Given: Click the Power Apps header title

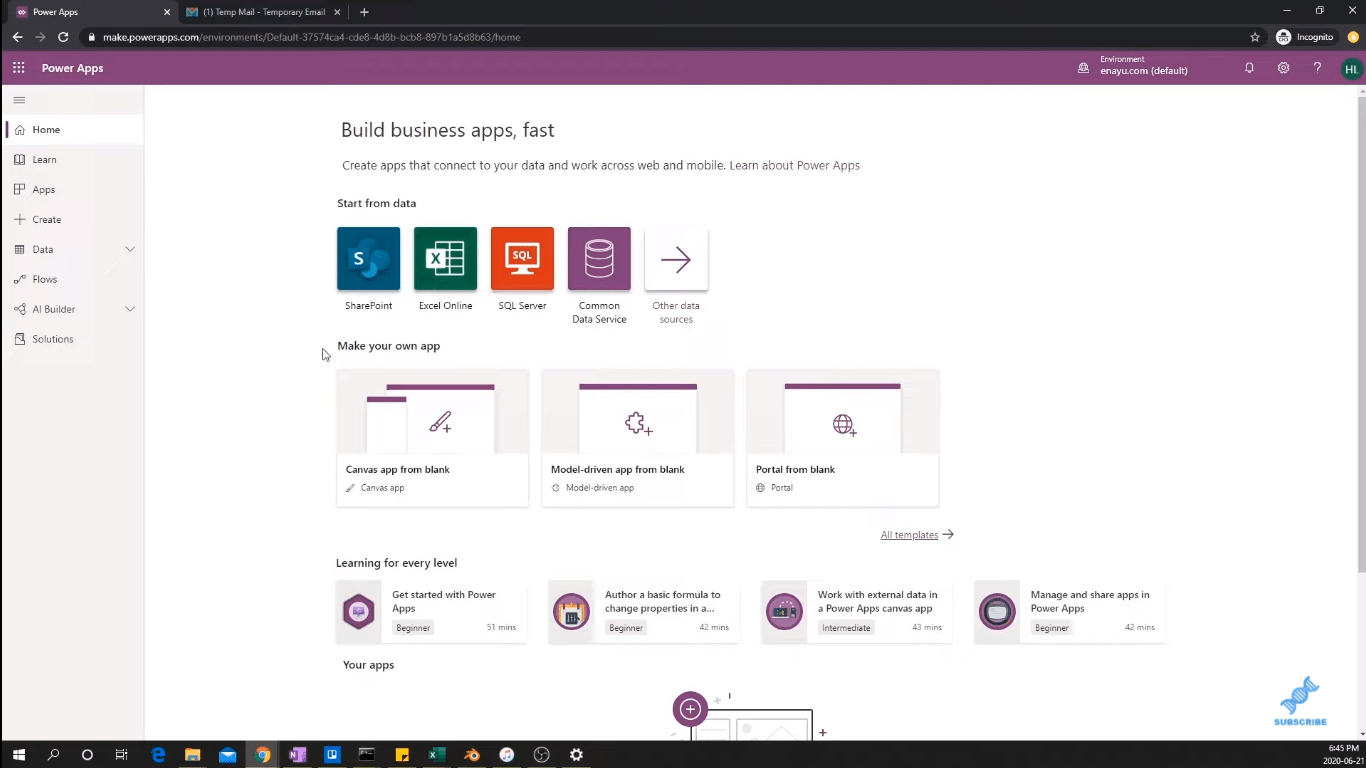Looking at the screenshot, I should (x=72, y=68).
